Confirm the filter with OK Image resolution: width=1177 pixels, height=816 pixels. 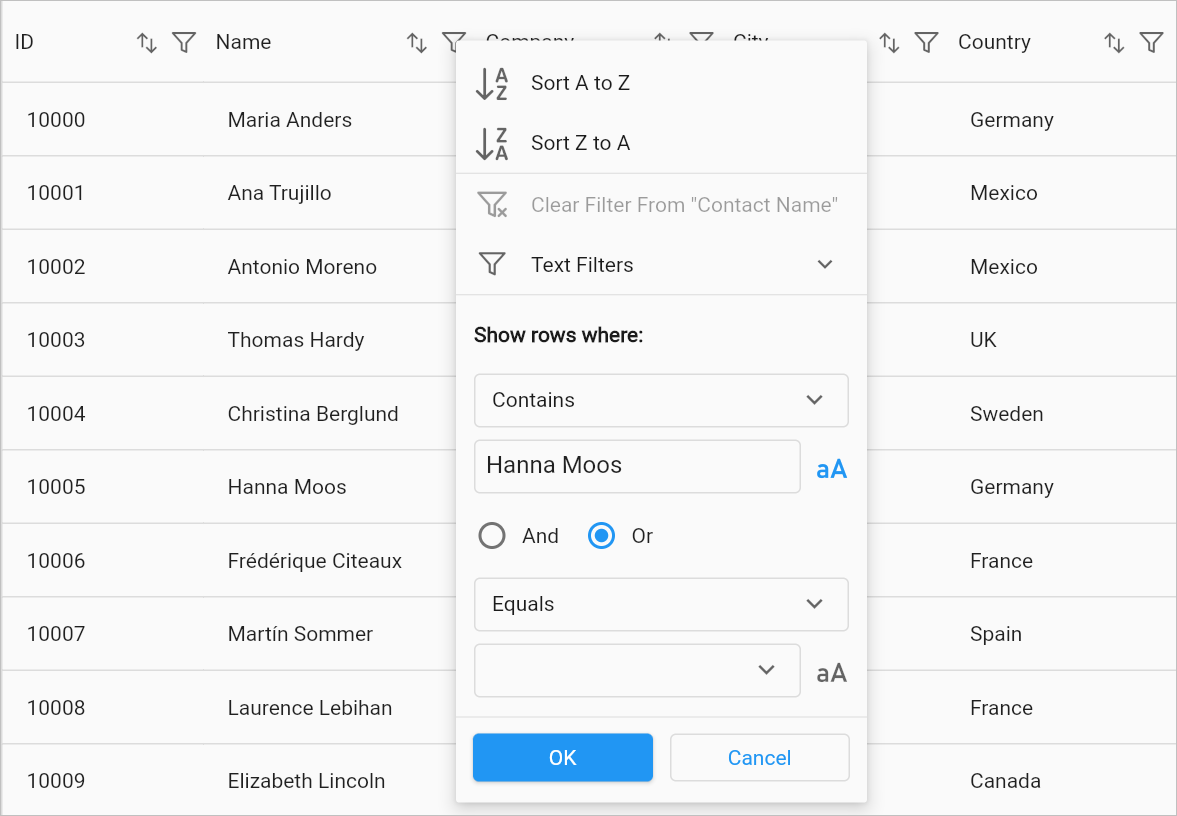click(x=563, y=757)
